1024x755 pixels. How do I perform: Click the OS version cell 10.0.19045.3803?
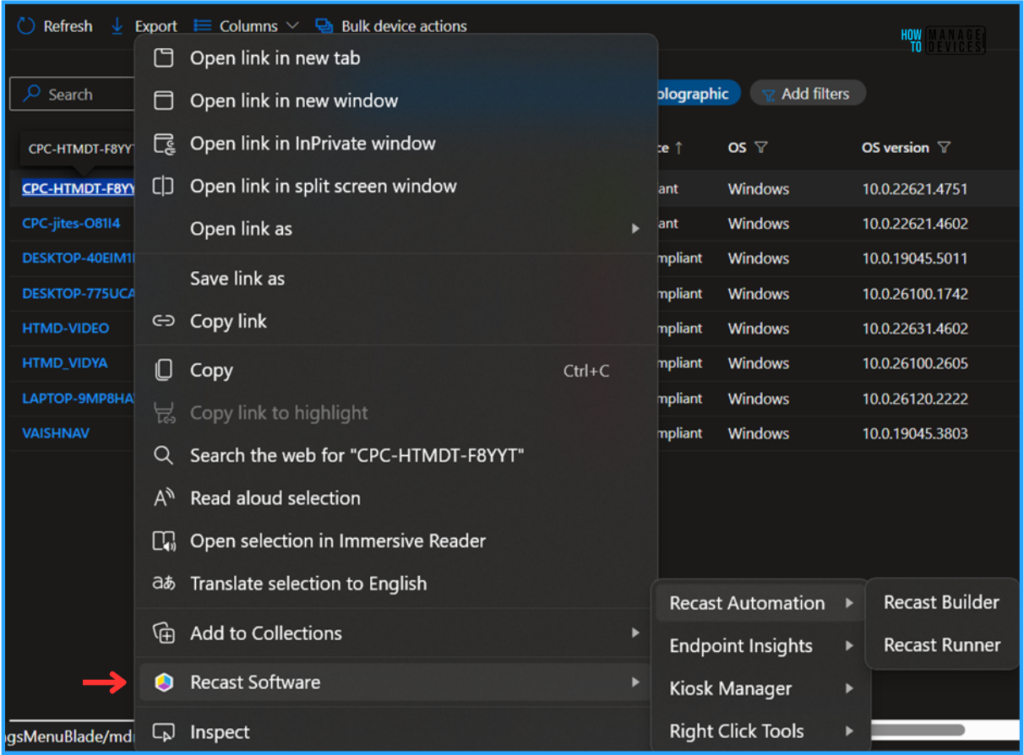[x=914, y=434]
